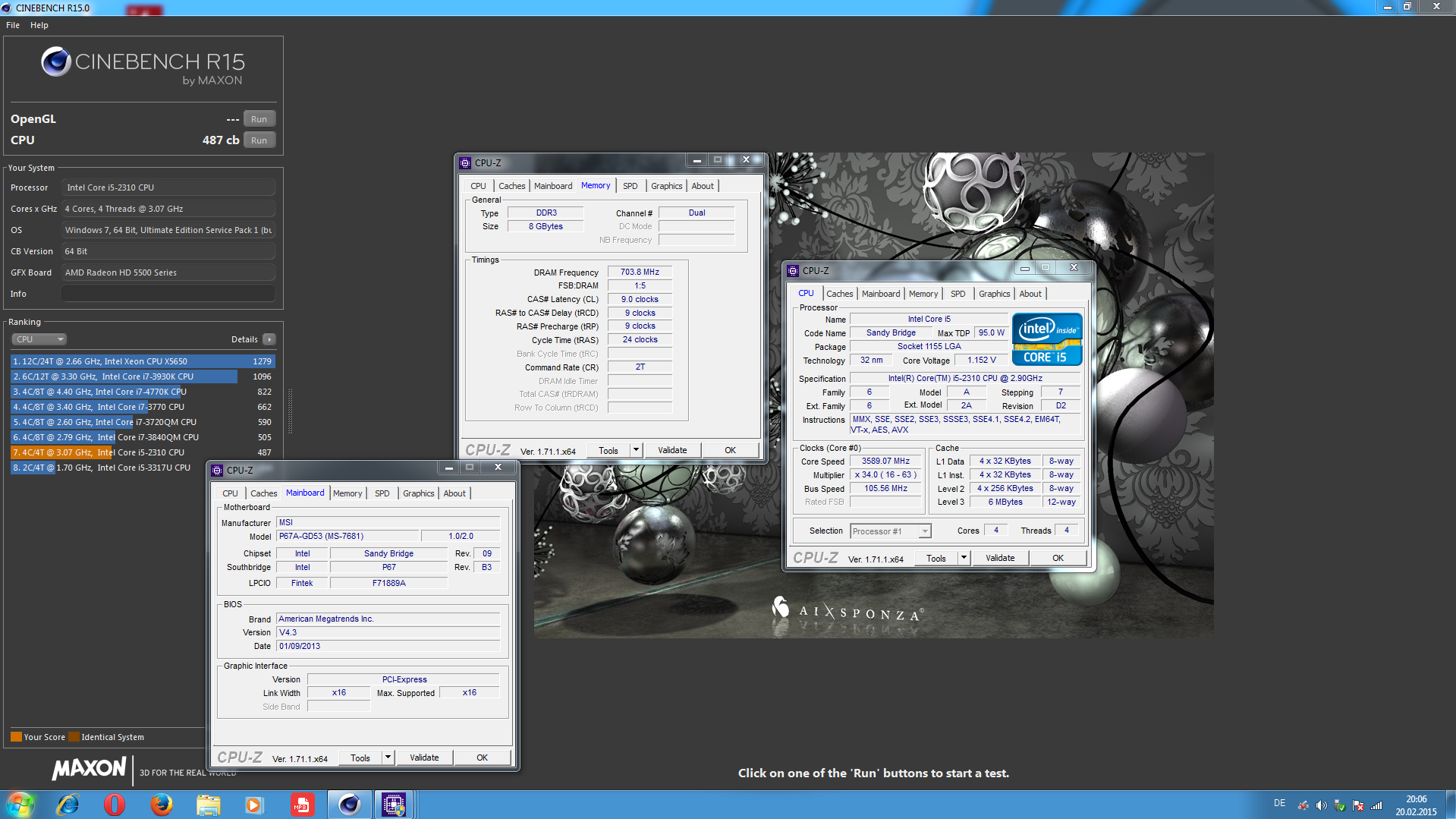
Task: Open the CPU ranking type dropdown
Action: [x=39, y=339]
